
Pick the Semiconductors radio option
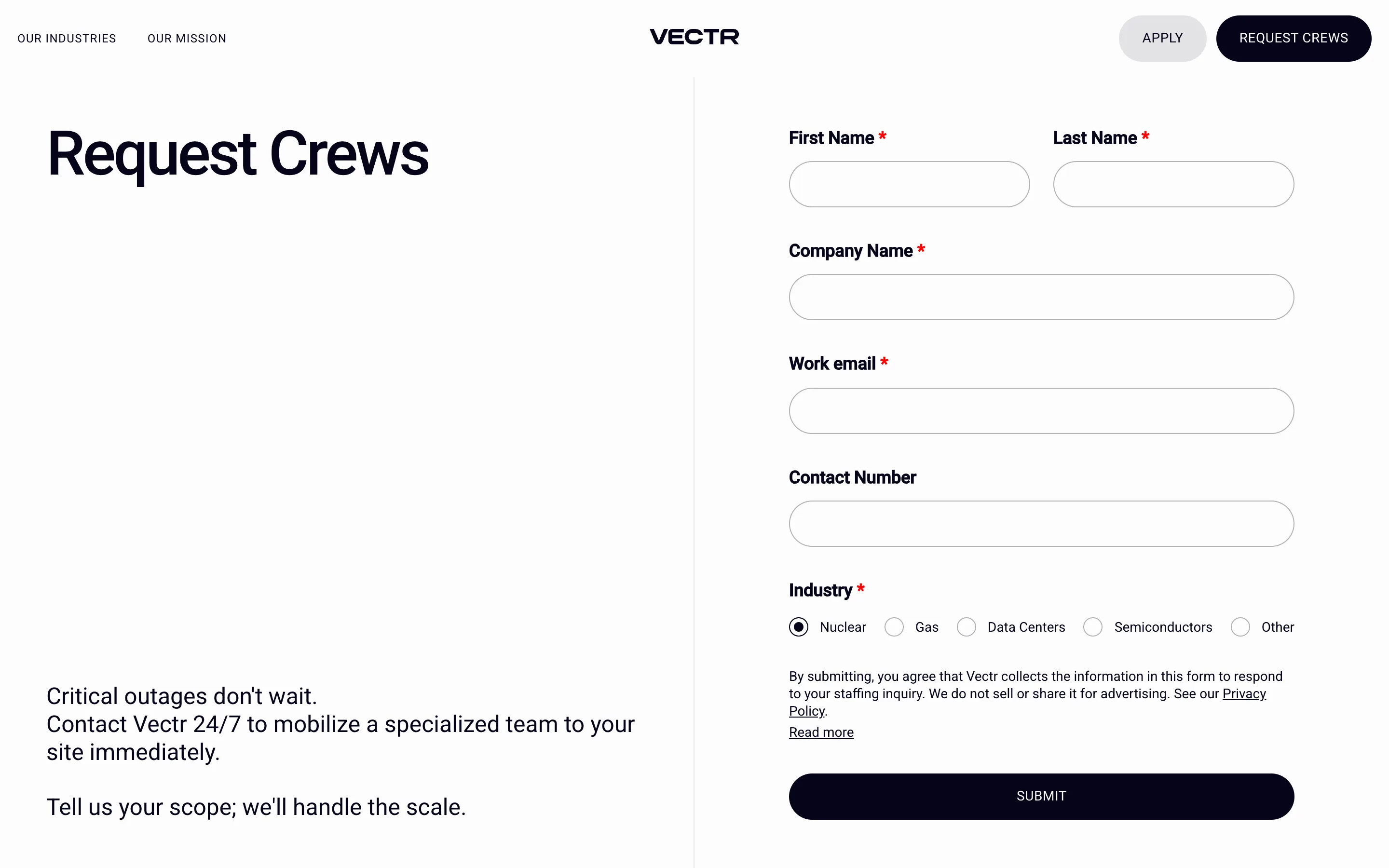pyautogui.click(x=1093, y=627)
